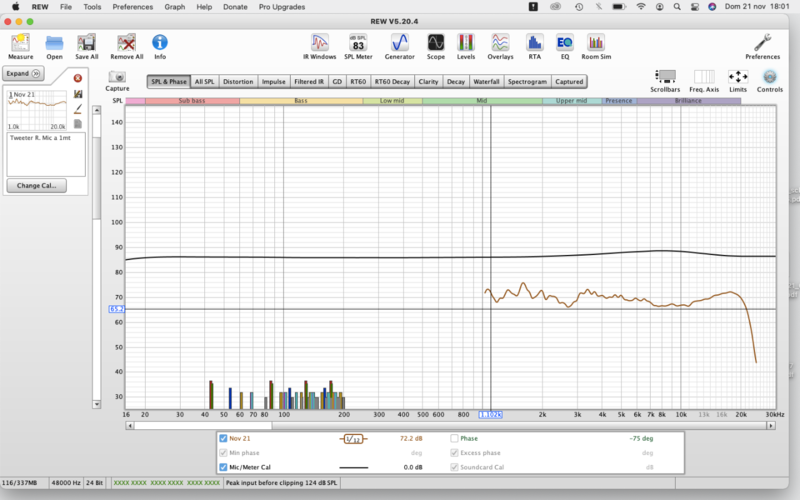
Task: Open the Limits settings
Action: click(738, 78)
